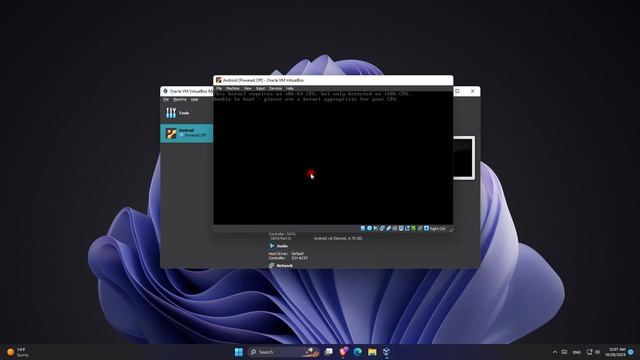Open the Windows Start menu

(239, 352)
